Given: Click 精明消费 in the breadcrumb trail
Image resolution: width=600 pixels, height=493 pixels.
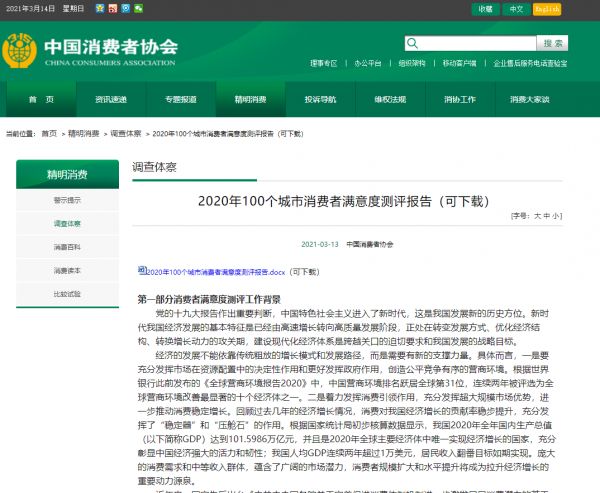Looking at the screenshot, I should pyautogui.click(x=83, y=134).
